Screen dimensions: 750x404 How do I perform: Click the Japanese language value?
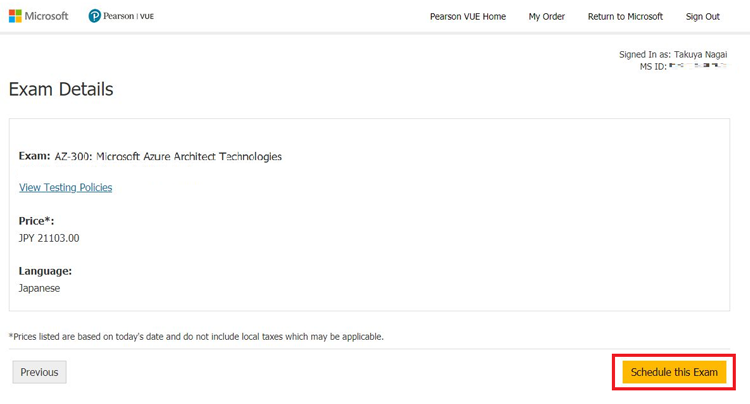39,288
